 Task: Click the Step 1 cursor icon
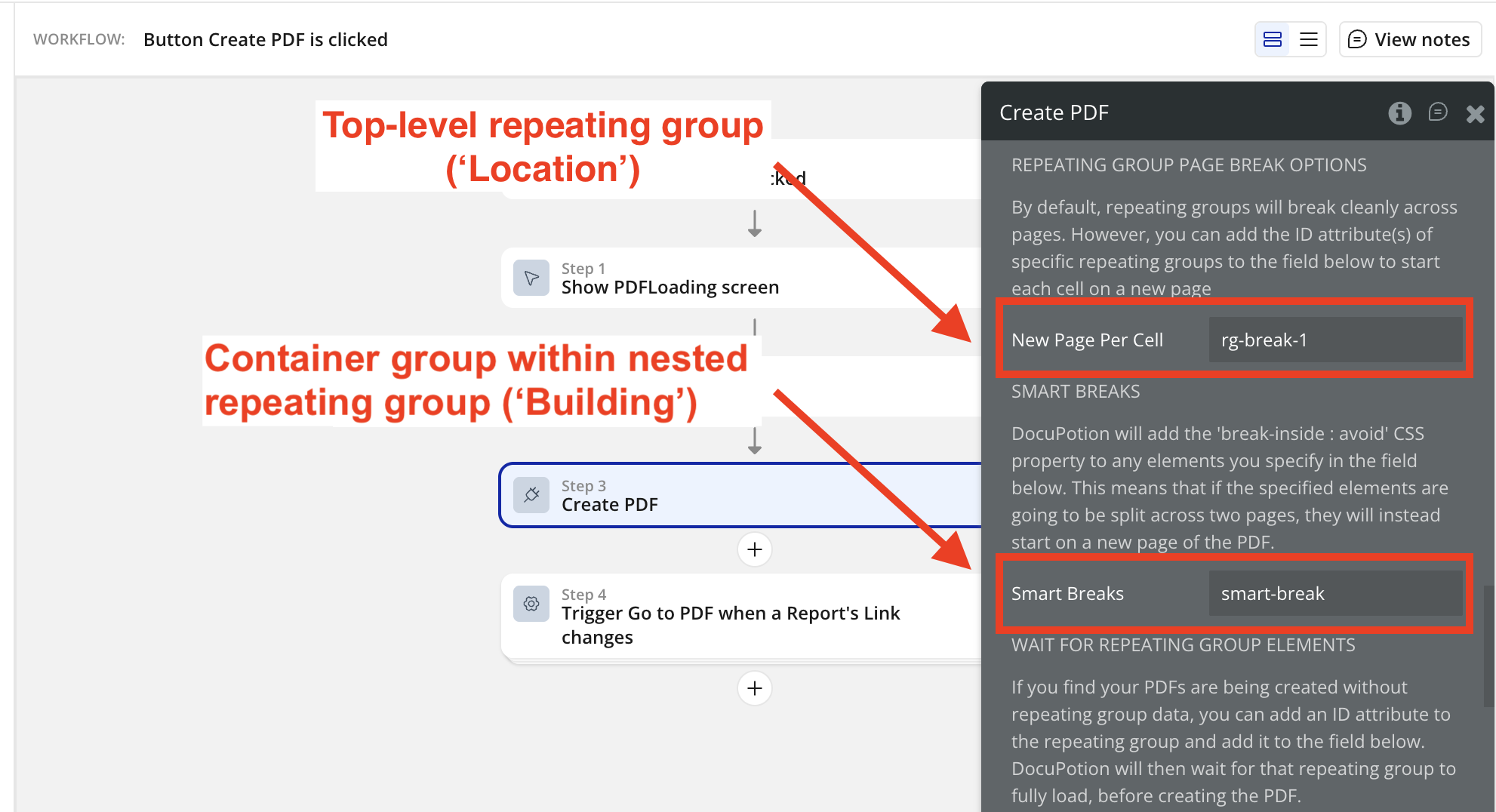pyautogui.click(x=531, y=278)
